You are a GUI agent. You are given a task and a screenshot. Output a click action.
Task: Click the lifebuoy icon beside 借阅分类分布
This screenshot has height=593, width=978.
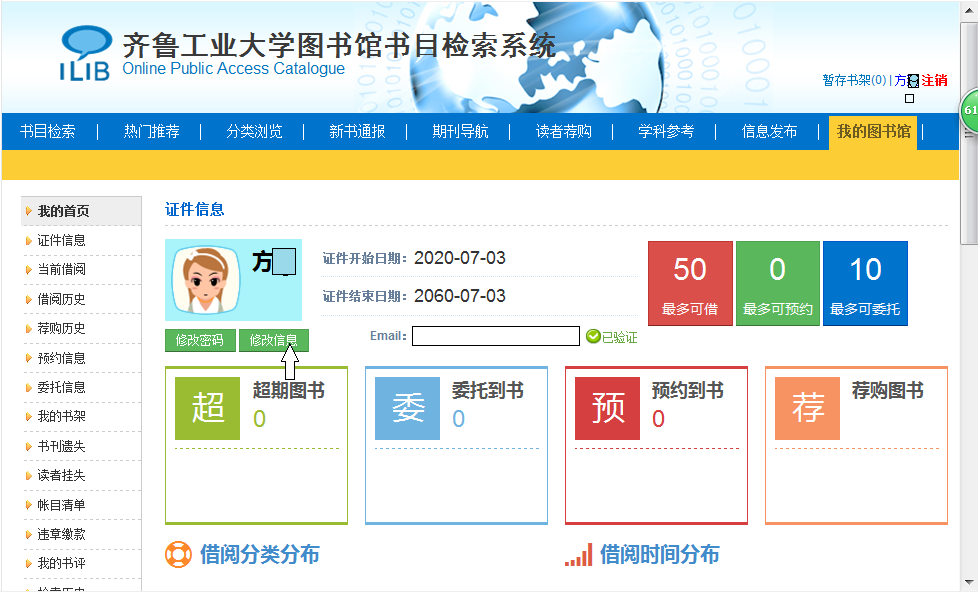pyautogui.click(x=178, y=554)
